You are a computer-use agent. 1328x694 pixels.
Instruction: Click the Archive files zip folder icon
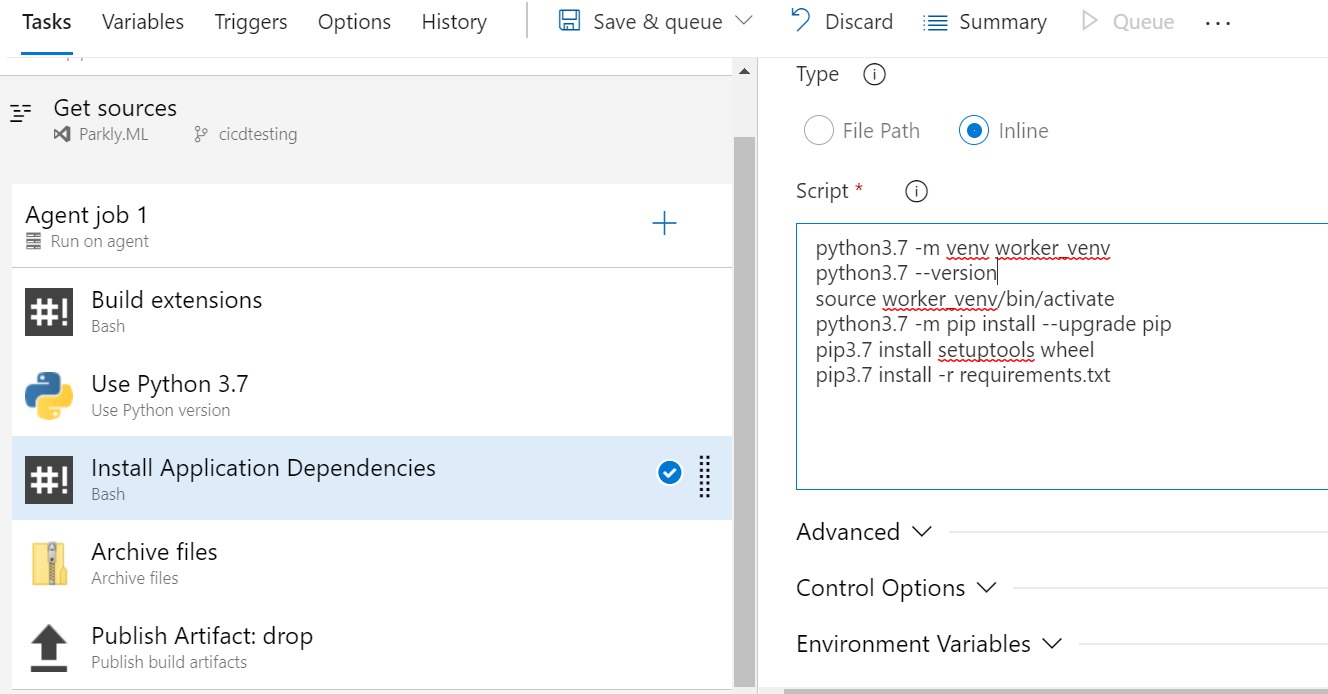49,564
